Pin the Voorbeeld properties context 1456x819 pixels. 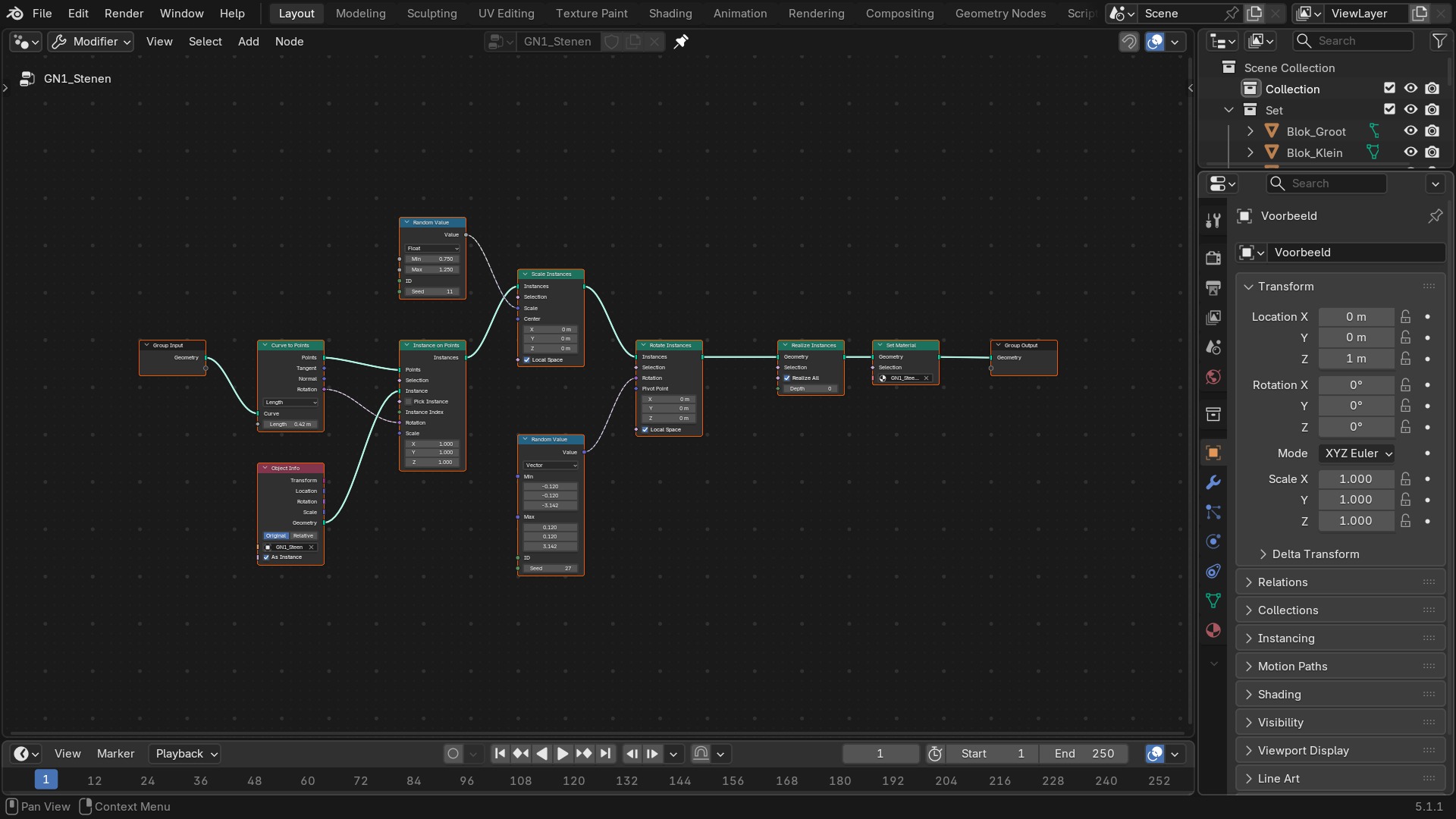(1435, 216)
